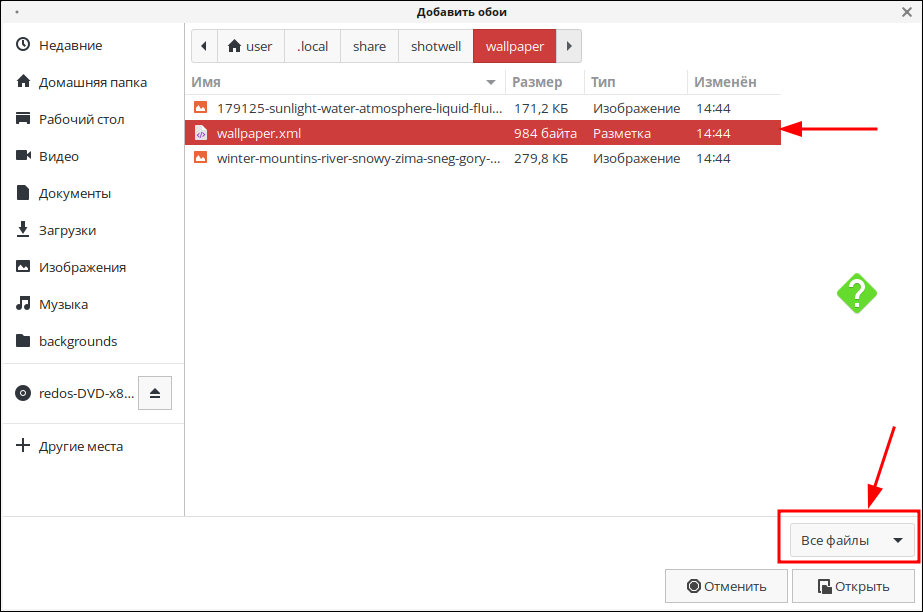Click the eject icon next to redos-DVD
Image resolution: width=923 pixels, height=612 pixels.
155,393
